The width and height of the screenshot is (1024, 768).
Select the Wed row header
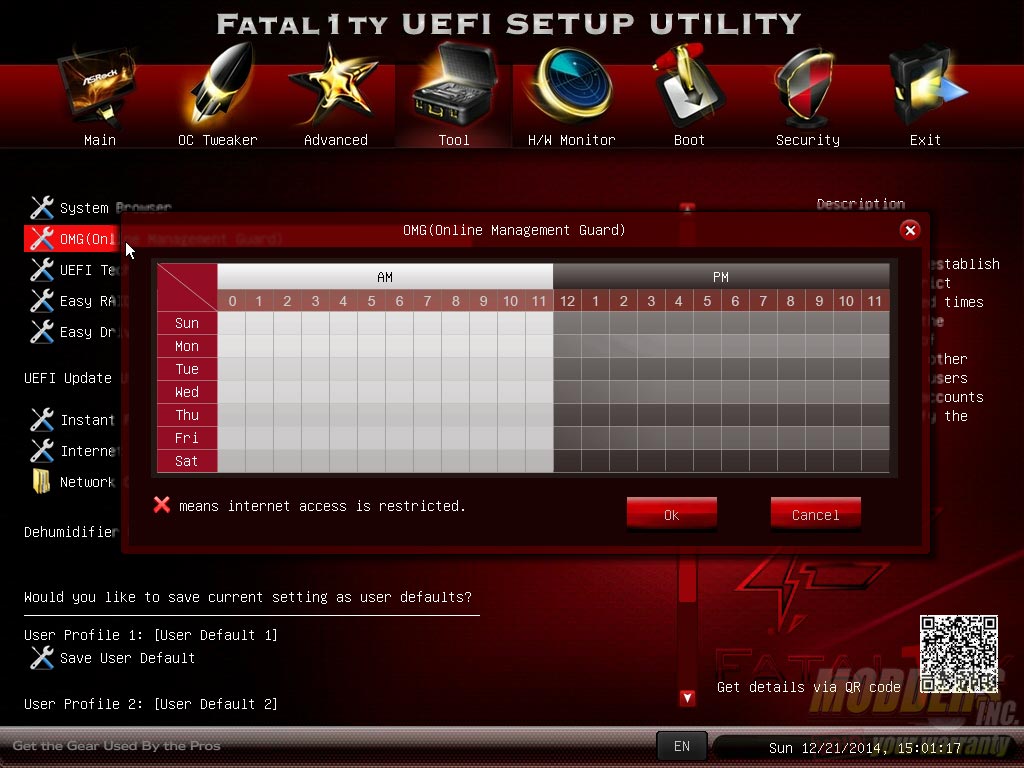[x=187, y=392]
